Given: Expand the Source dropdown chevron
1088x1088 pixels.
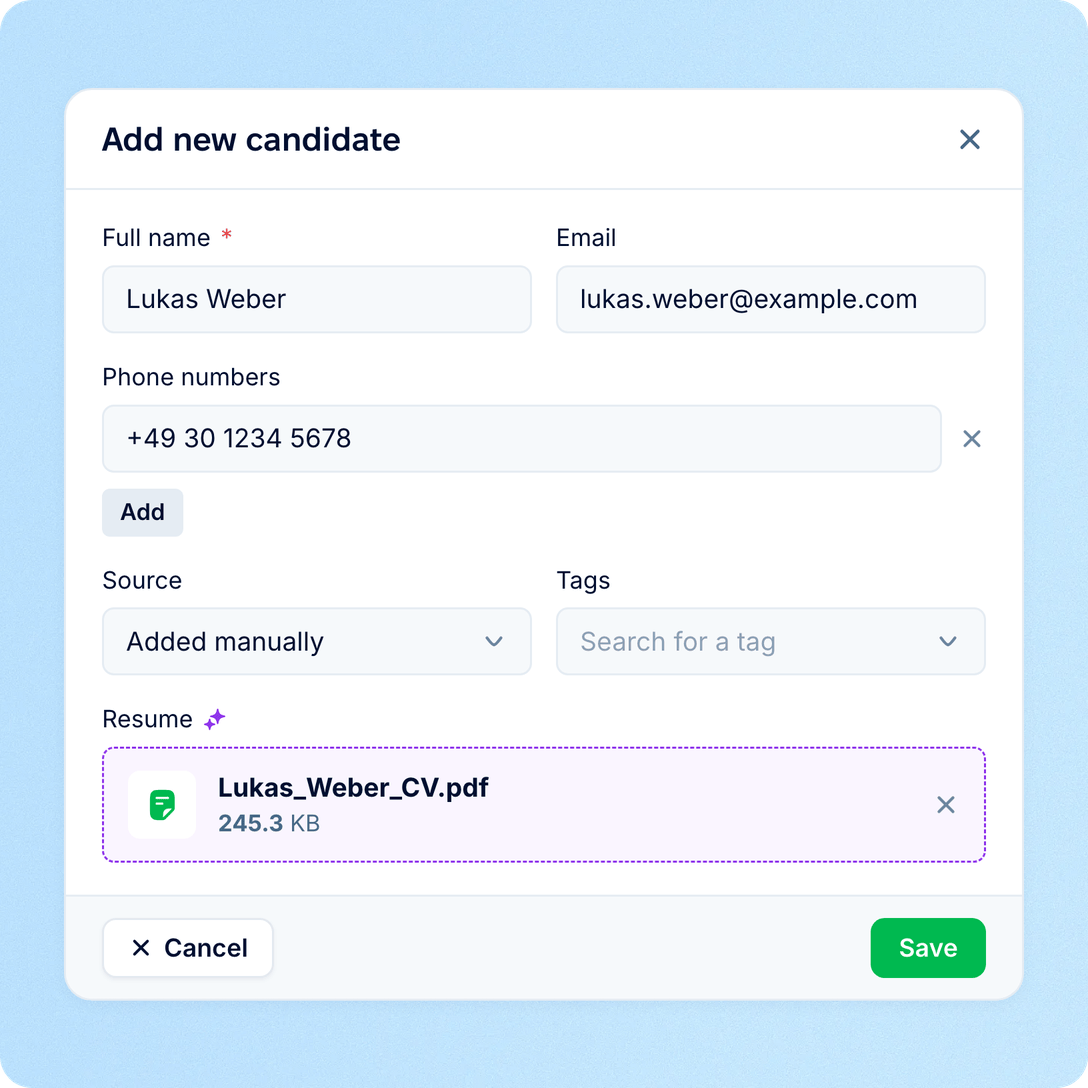Looking at the screenshot, I should [x=494, y=641].
